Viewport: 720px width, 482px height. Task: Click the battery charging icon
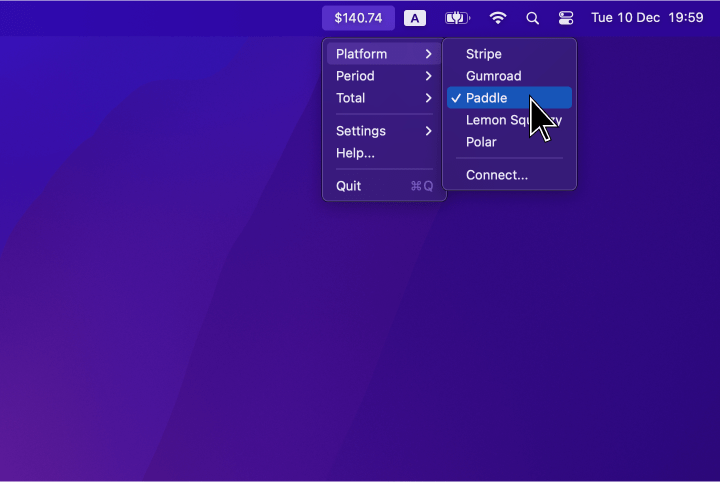(x=457, y=18)
